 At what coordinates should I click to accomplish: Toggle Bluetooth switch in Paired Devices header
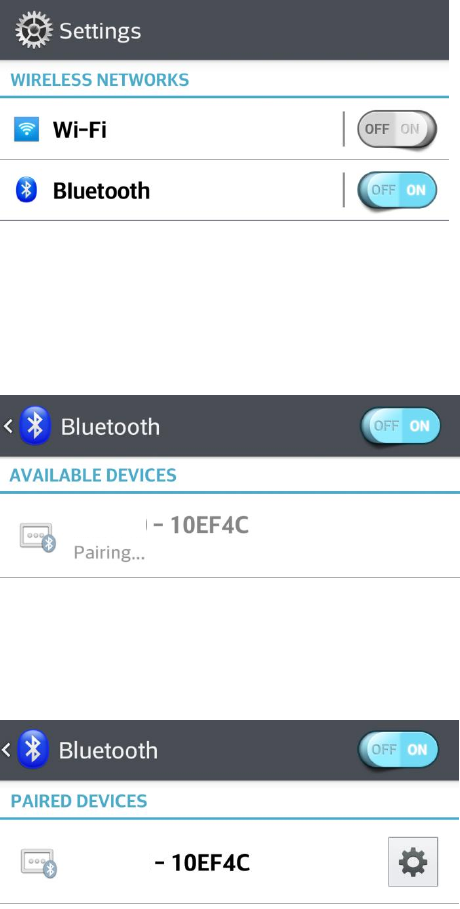(x=398, y=750)
